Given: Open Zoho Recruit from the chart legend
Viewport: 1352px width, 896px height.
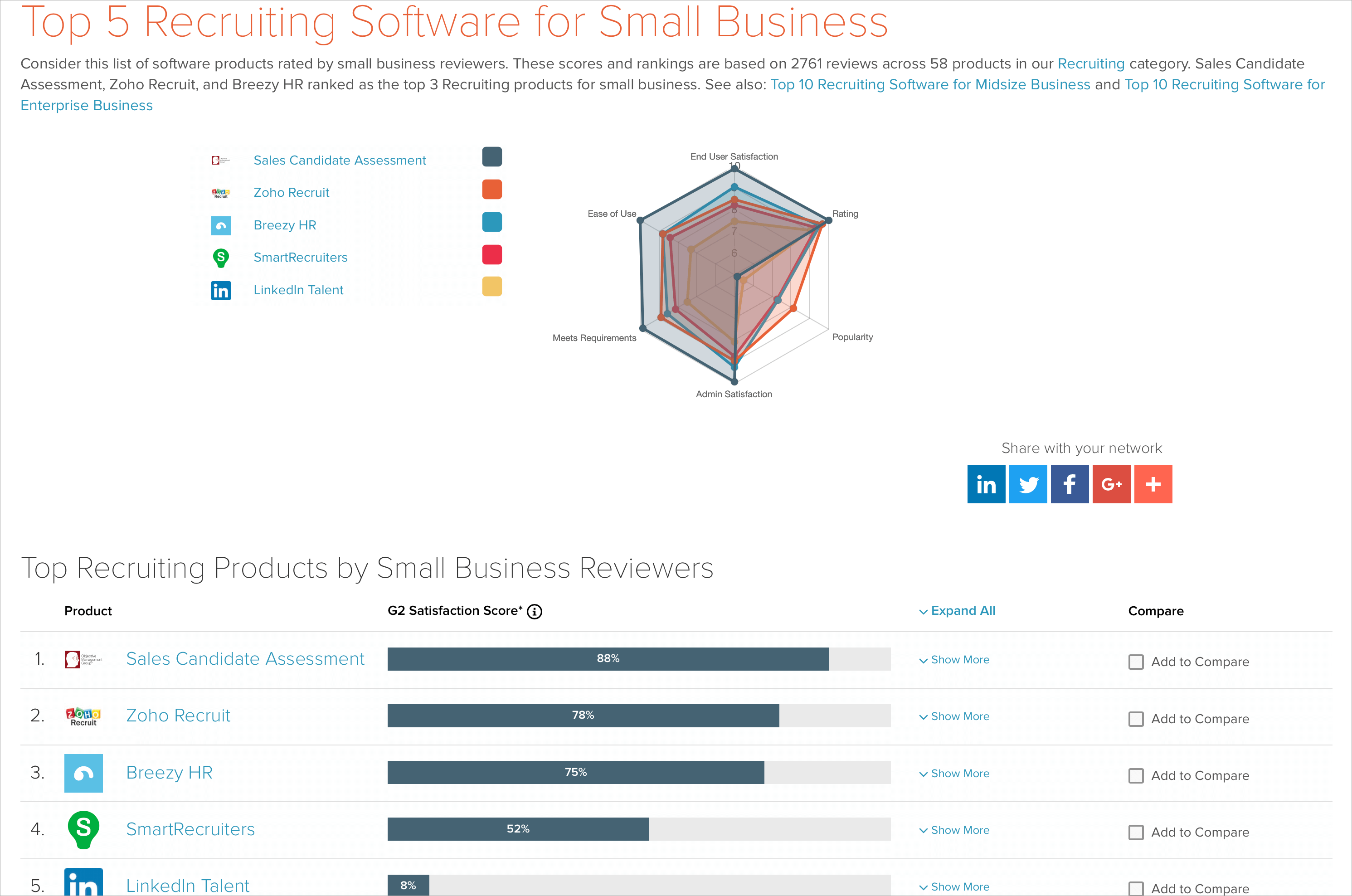Looking at the screenshot, I should point(292,193).
